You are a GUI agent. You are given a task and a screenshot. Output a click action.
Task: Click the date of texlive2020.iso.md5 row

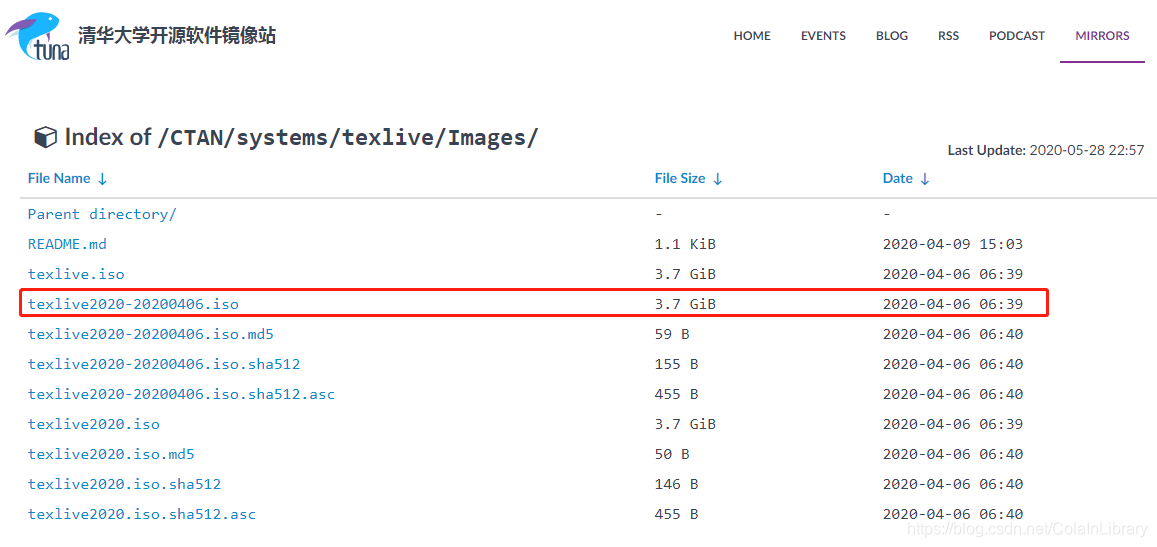953,454
